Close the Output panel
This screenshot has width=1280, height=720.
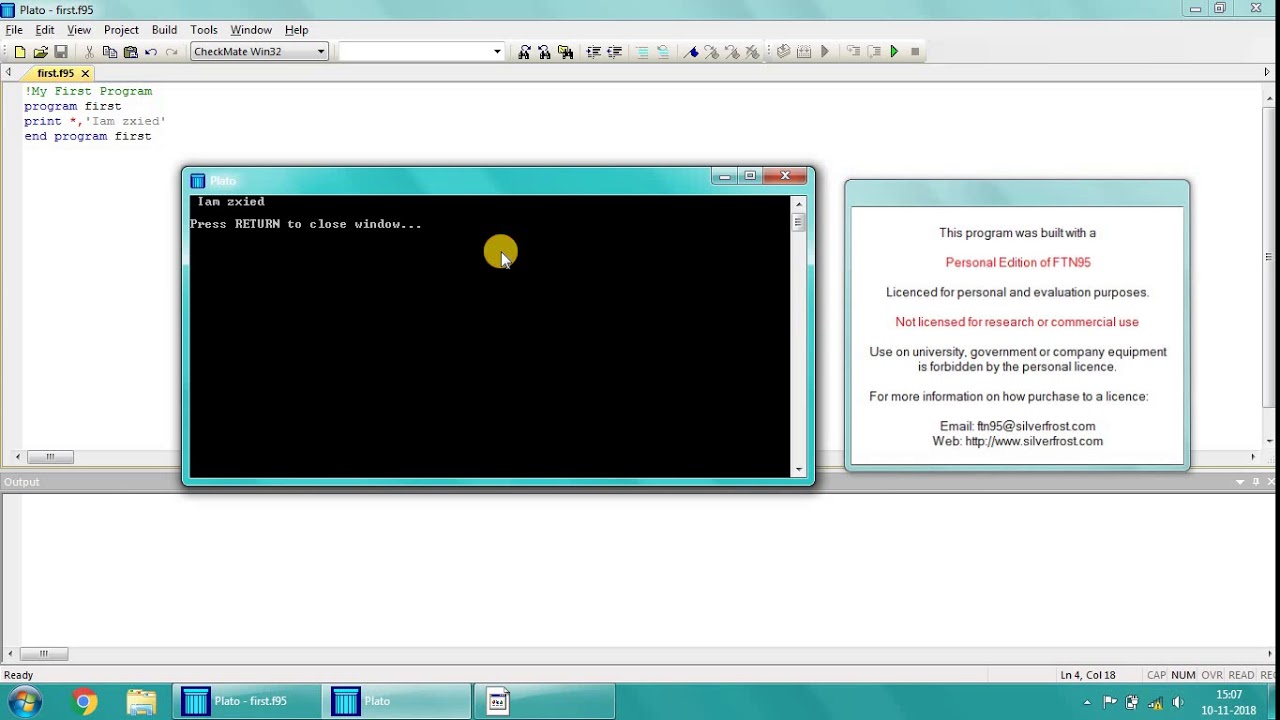click(x=1271, y=482)
